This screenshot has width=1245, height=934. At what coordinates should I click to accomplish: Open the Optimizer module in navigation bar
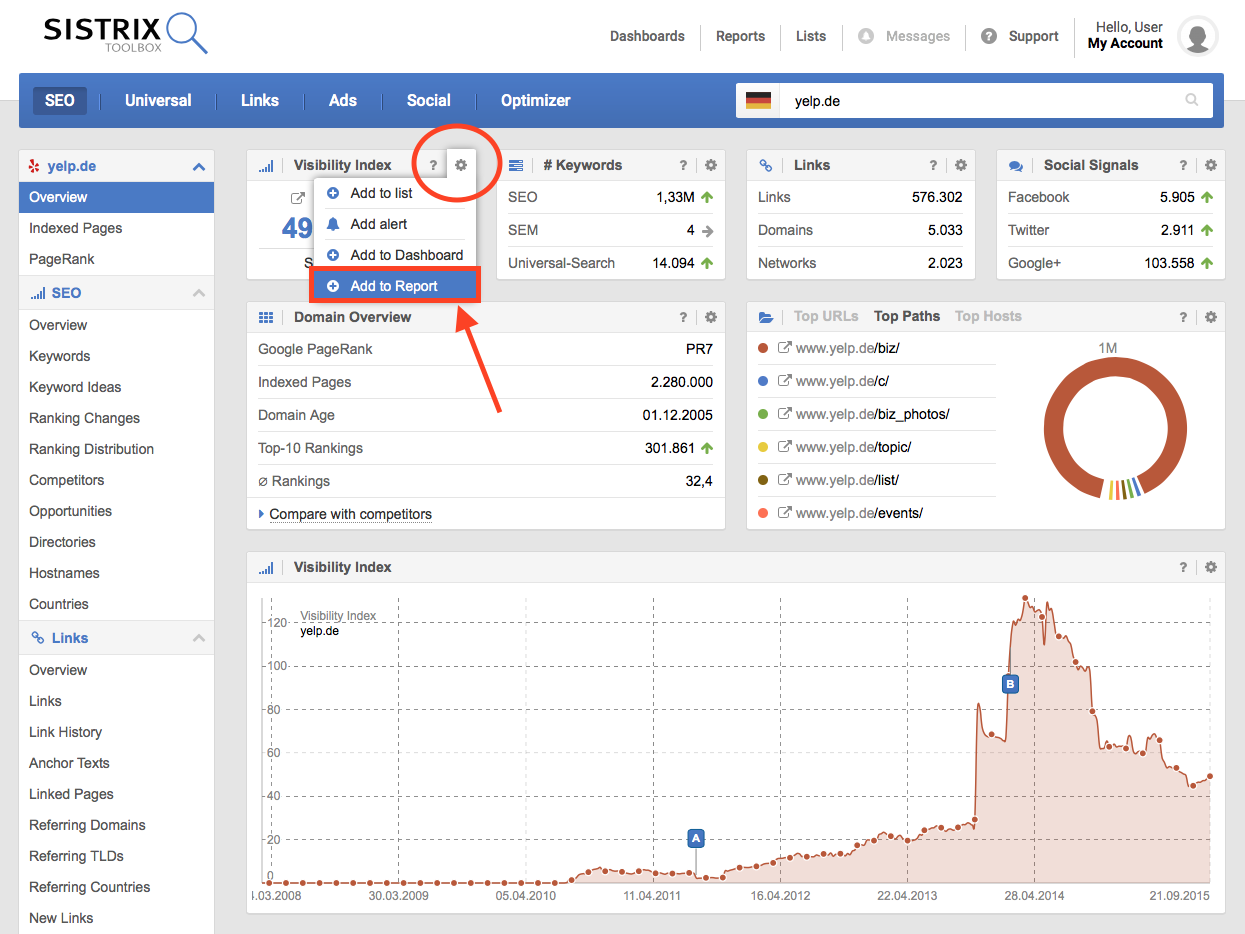click(535, 100)
